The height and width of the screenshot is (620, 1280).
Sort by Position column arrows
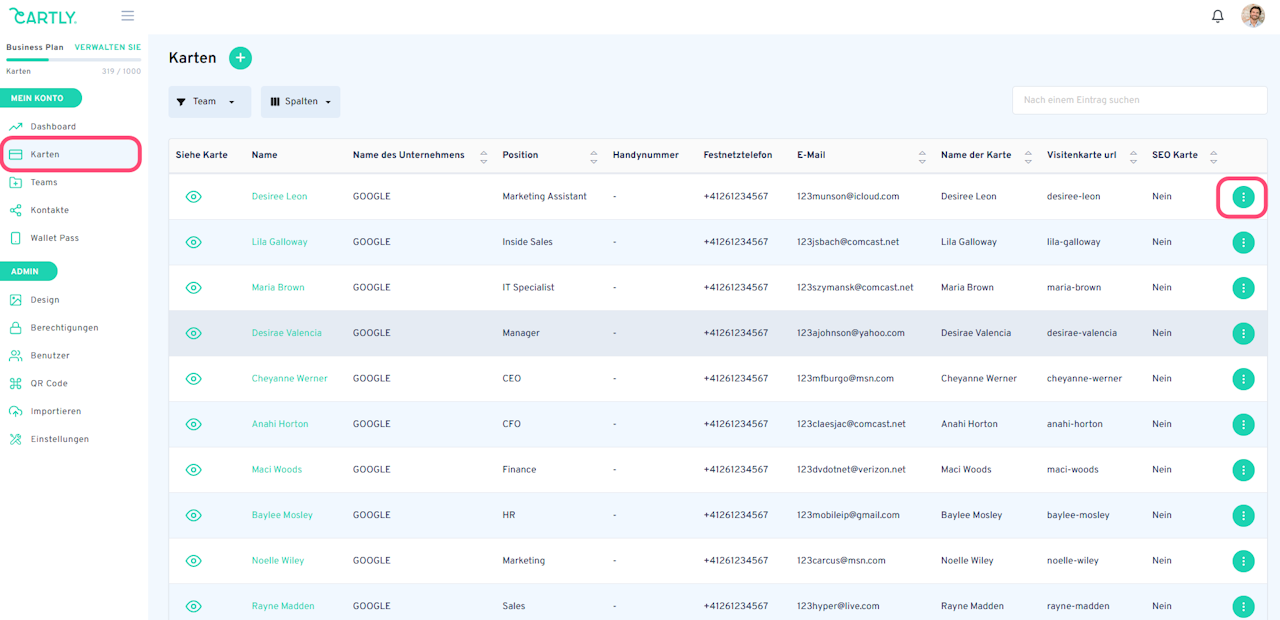point(594,156)
